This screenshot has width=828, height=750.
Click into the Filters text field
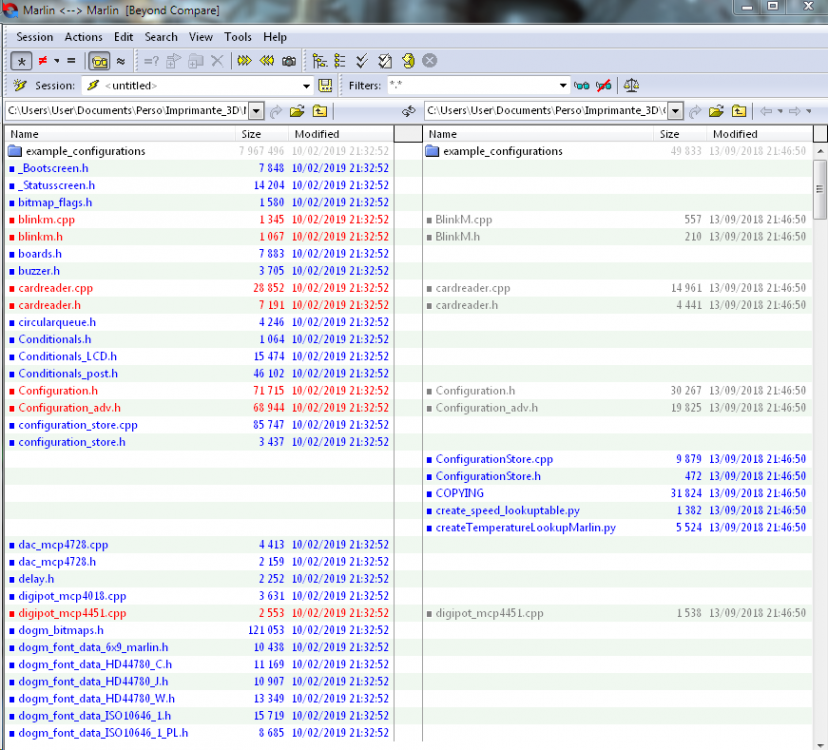click(473, 86)
